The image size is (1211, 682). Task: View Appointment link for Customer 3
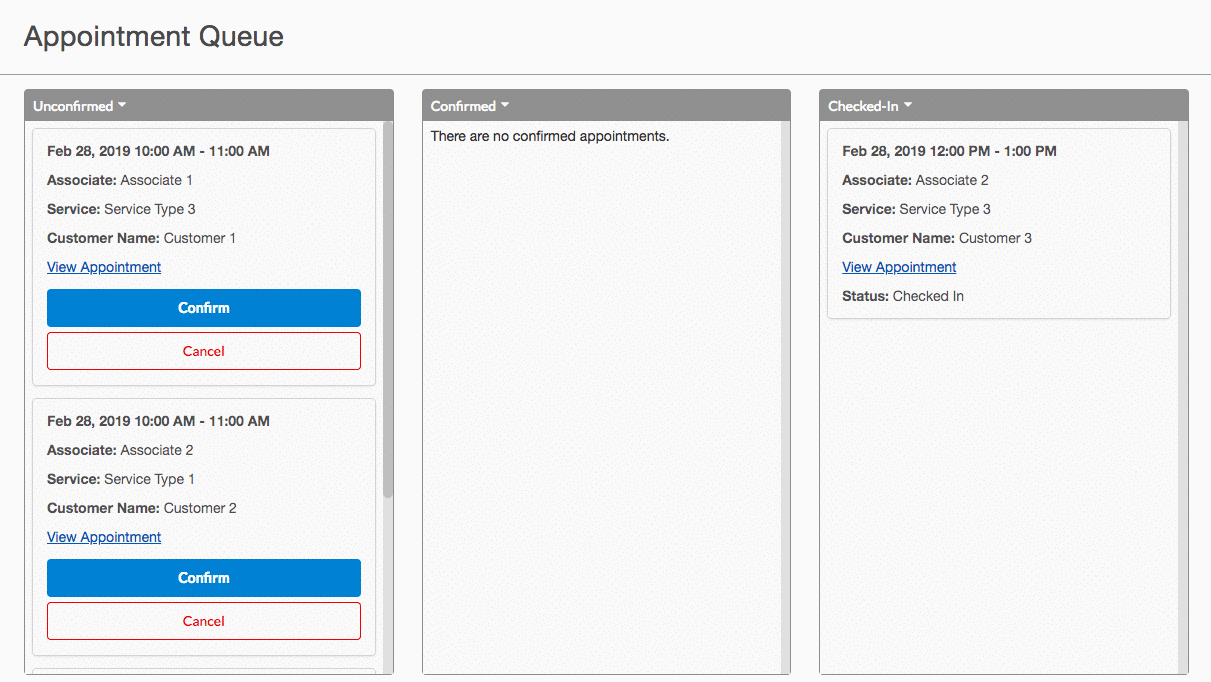[x=899, y=267]
